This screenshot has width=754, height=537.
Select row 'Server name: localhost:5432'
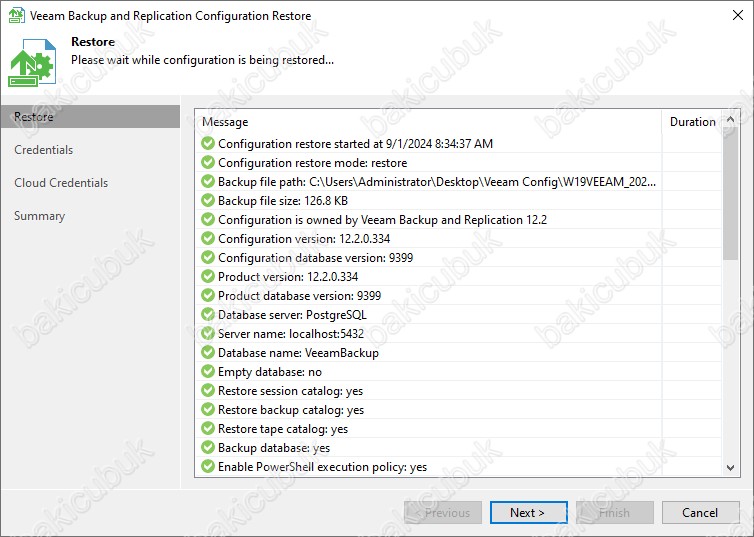pyautogui.click(x=459, y=333)
